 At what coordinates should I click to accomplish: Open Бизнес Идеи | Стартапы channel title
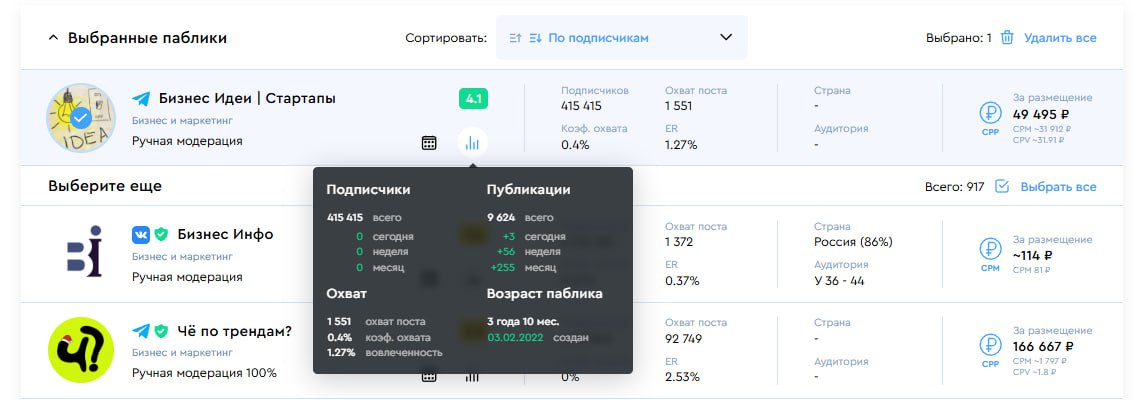247,98
